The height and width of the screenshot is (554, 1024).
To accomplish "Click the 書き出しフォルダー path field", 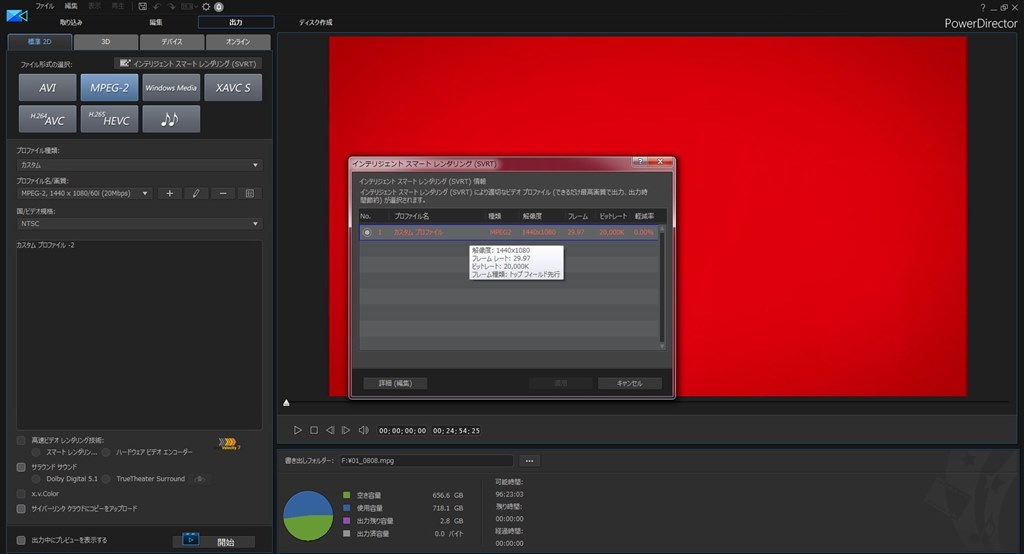I will click(426, 461).
